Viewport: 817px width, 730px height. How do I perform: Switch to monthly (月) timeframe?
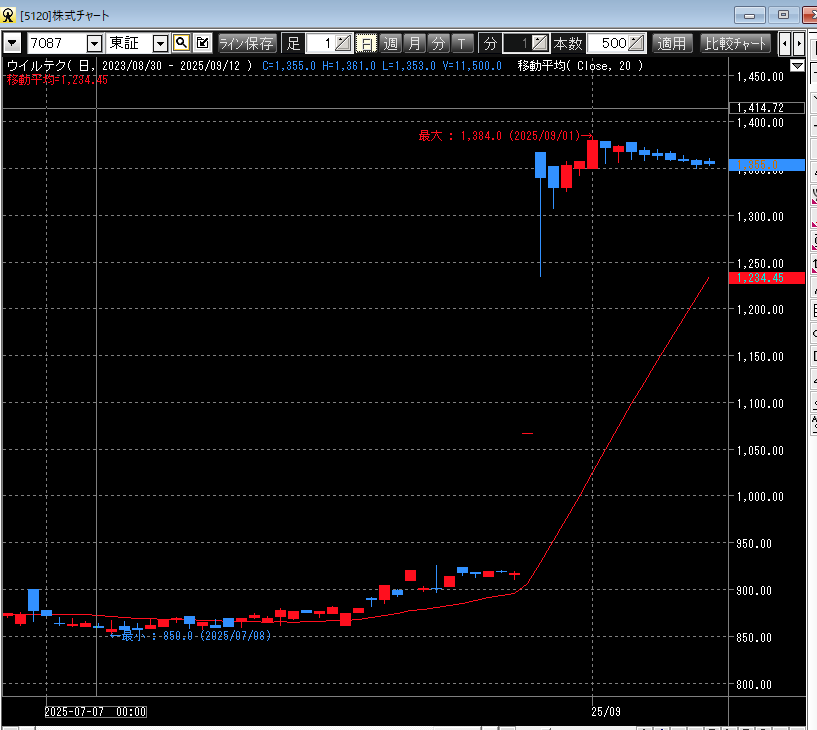coord(414,43)
